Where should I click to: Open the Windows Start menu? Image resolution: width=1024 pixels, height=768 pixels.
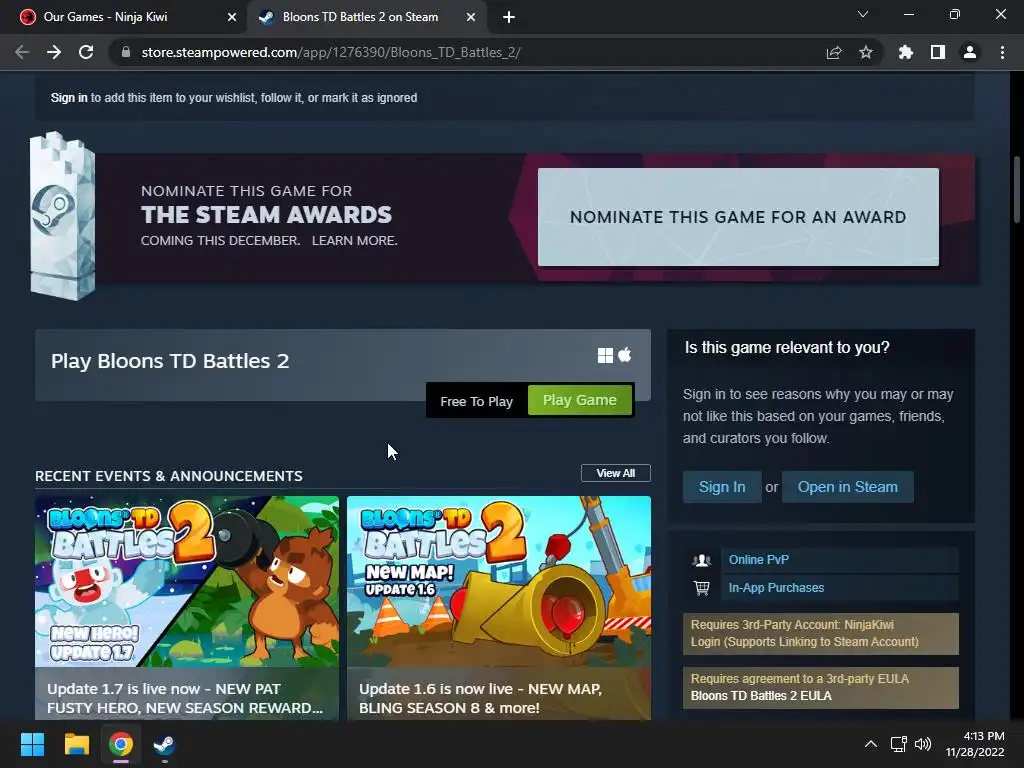click(32, 744)
